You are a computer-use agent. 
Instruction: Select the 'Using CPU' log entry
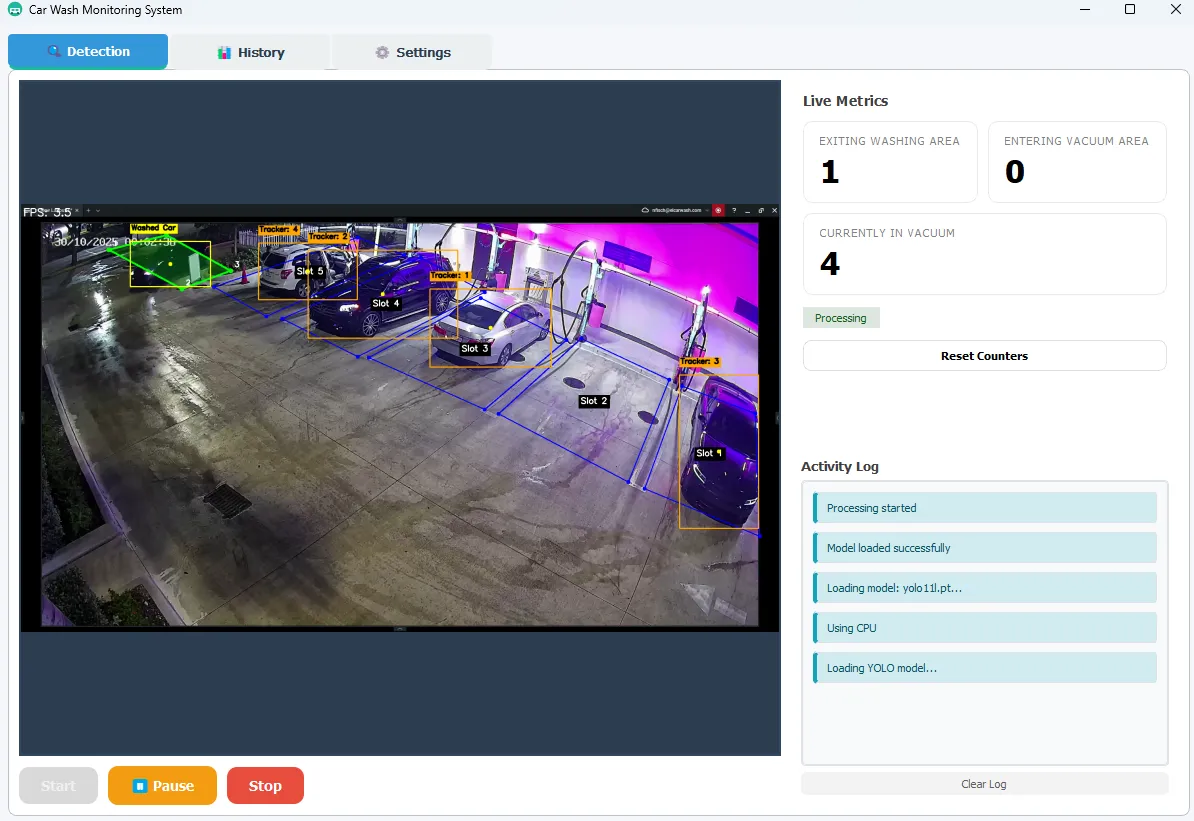pyautogui.click(x=985, y=628)
